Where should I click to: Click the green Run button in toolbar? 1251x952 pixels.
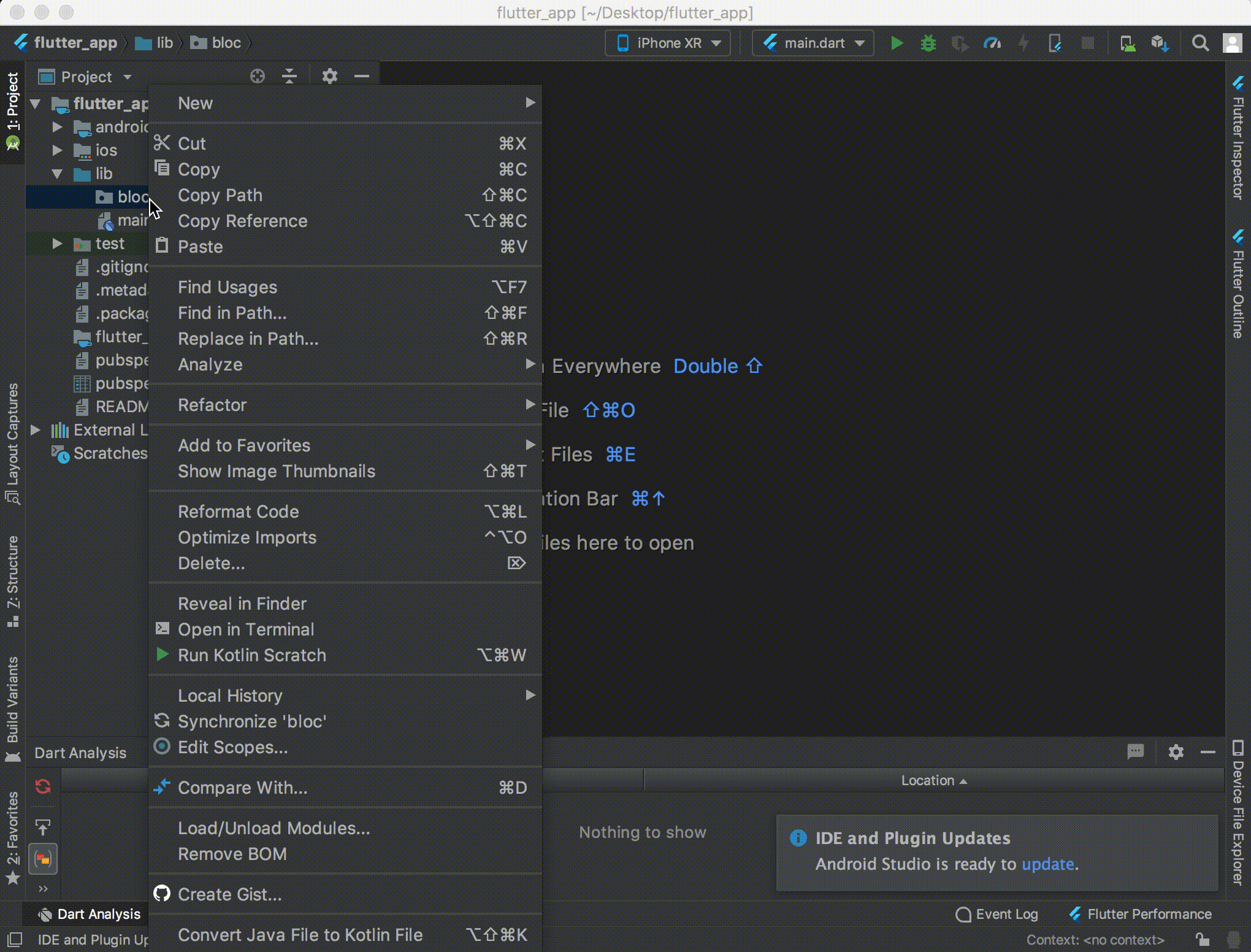point(897,43)
